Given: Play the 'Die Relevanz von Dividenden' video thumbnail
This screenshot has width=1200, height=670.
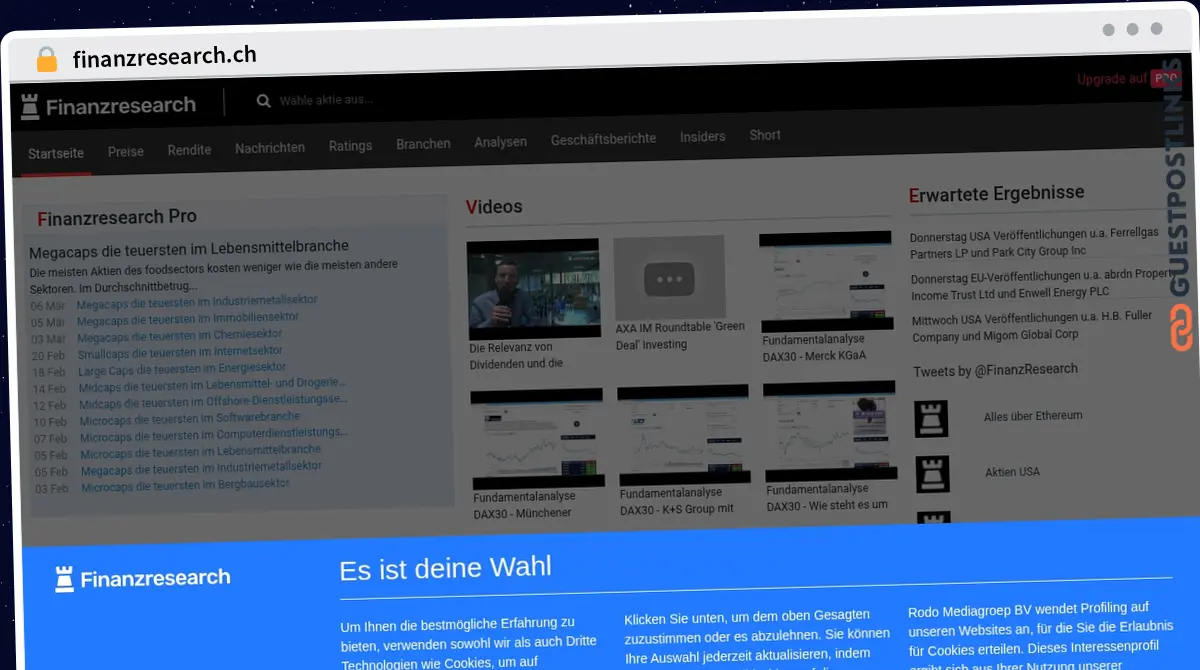Looking at the screenshot, I should (533, 290).
